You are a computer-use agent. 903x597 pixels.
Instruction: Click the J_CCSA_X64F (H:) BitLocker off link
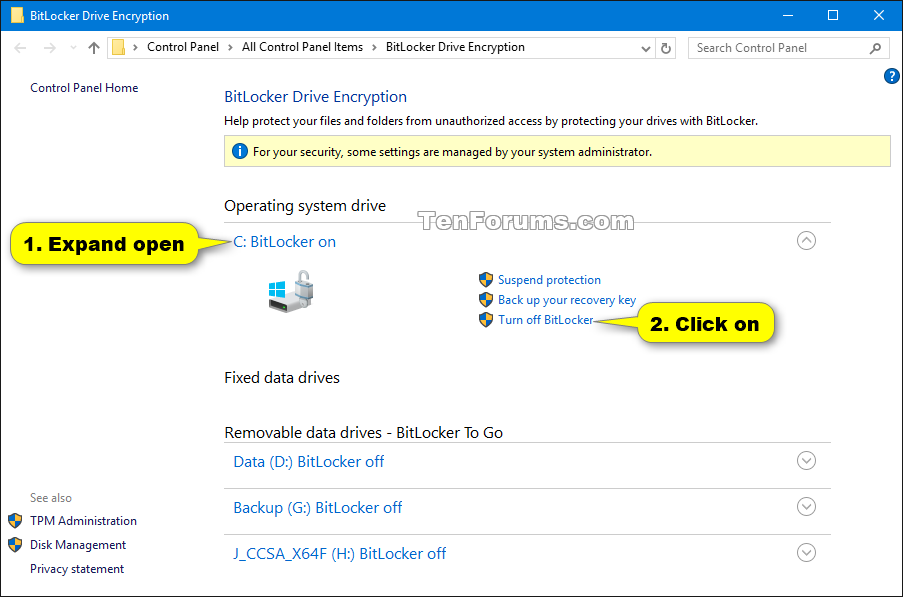point(340,554)
